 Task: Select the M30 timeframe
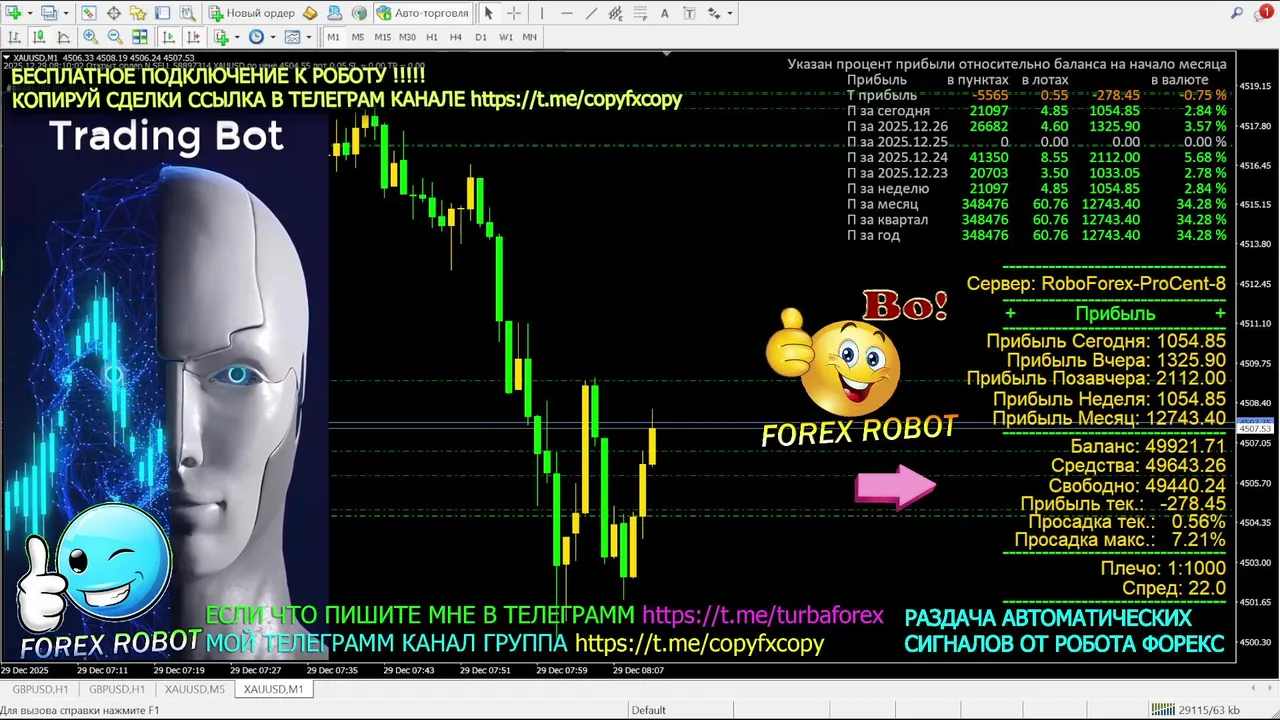pyautogui.click(x=407, y=37)
